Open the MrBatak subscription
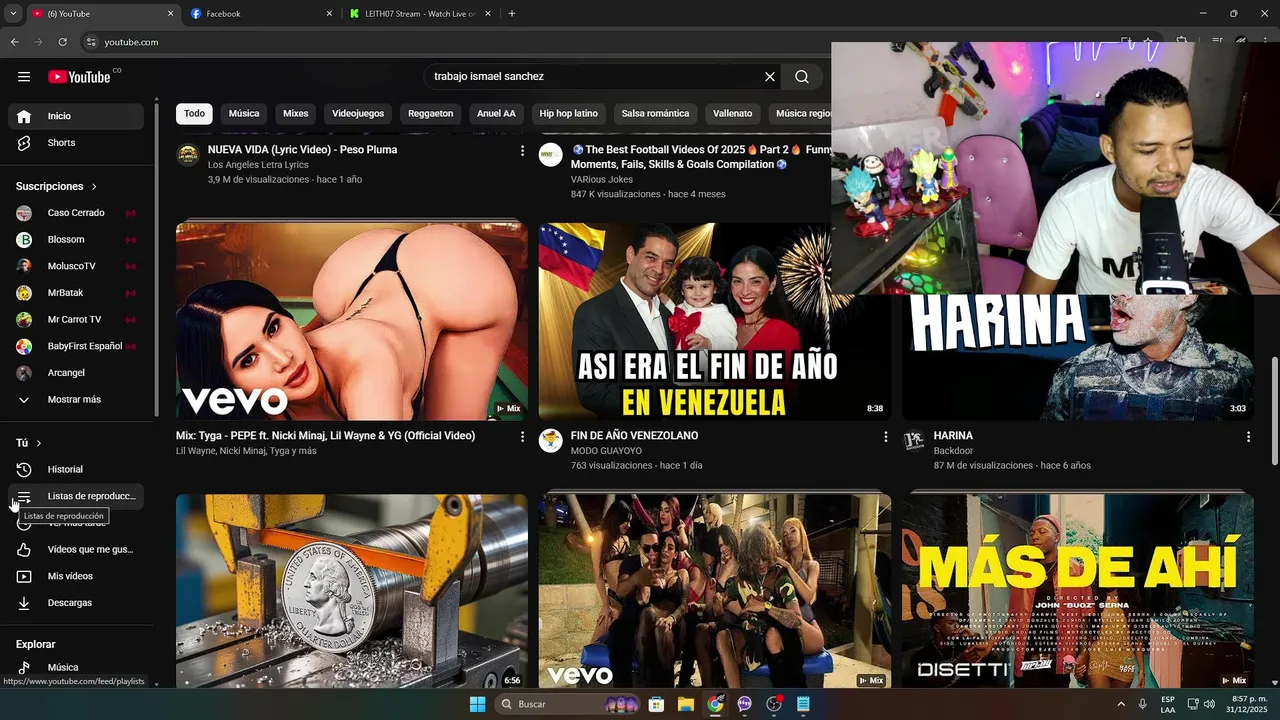This screenshot has width=1280, height=720. point(76,293)
